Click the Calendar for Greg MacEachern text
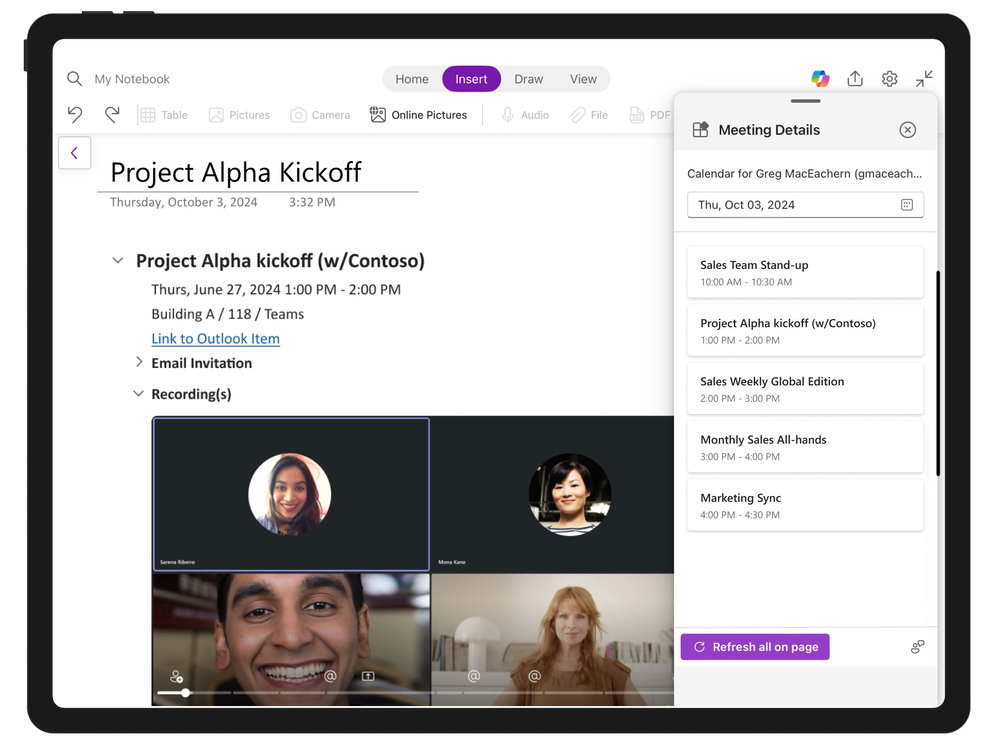Screen dimensions: 999x747 coord(804,173)
